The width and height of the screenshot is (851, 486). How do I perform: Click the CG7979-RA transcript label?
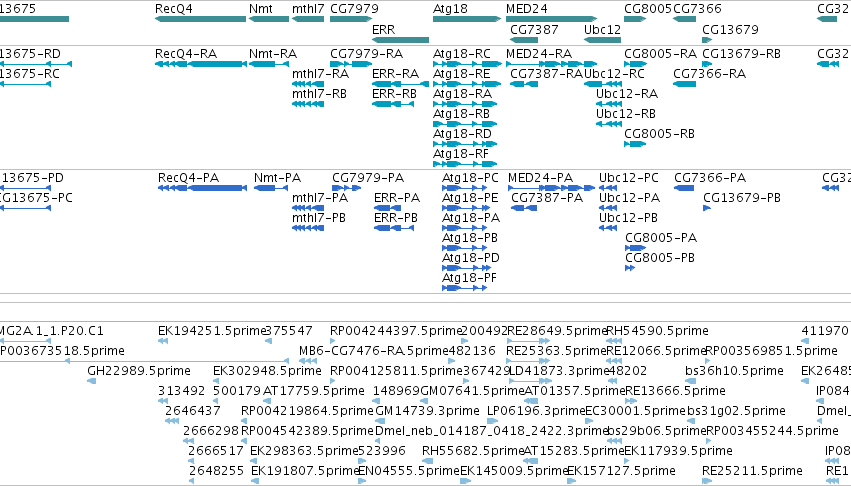(x=366, y=54)
